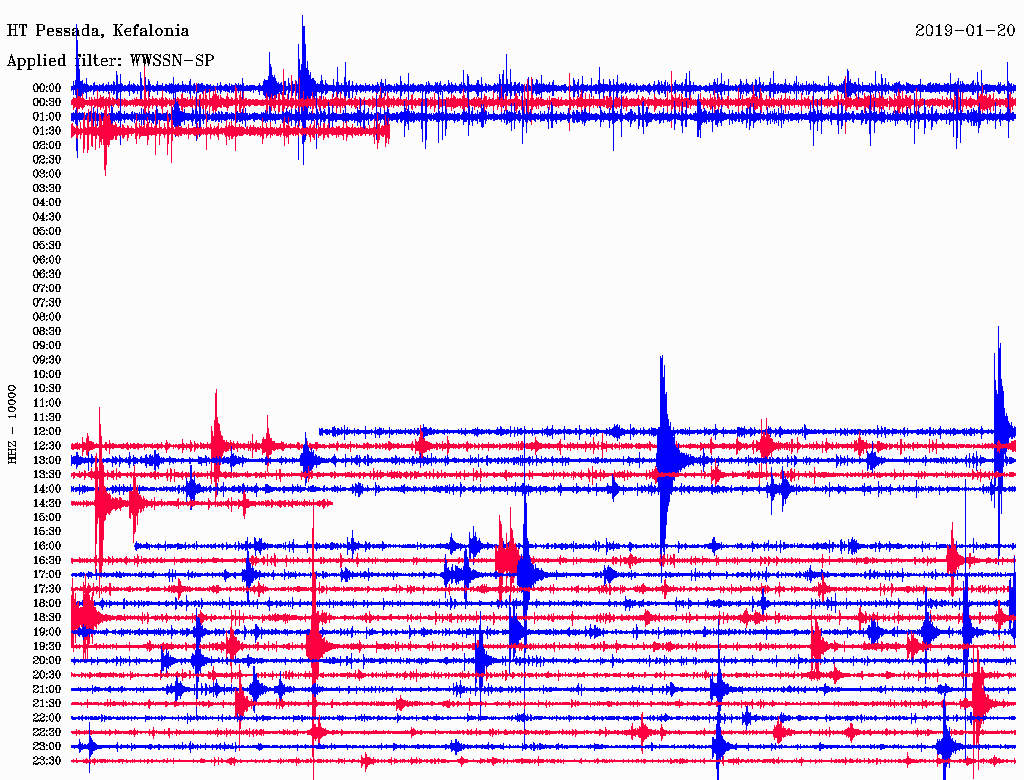This screenshot has height=780, width=1024.
Task: Select the 21:30 time label
Action: [x=47, y=704]
